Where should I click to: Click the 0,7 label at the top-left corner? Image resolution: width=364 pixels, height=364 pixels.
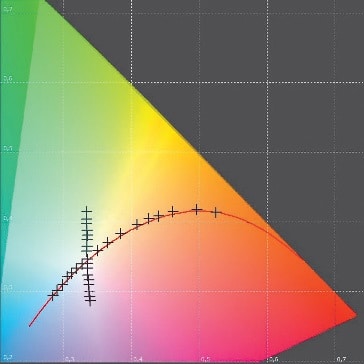(7, 9)
